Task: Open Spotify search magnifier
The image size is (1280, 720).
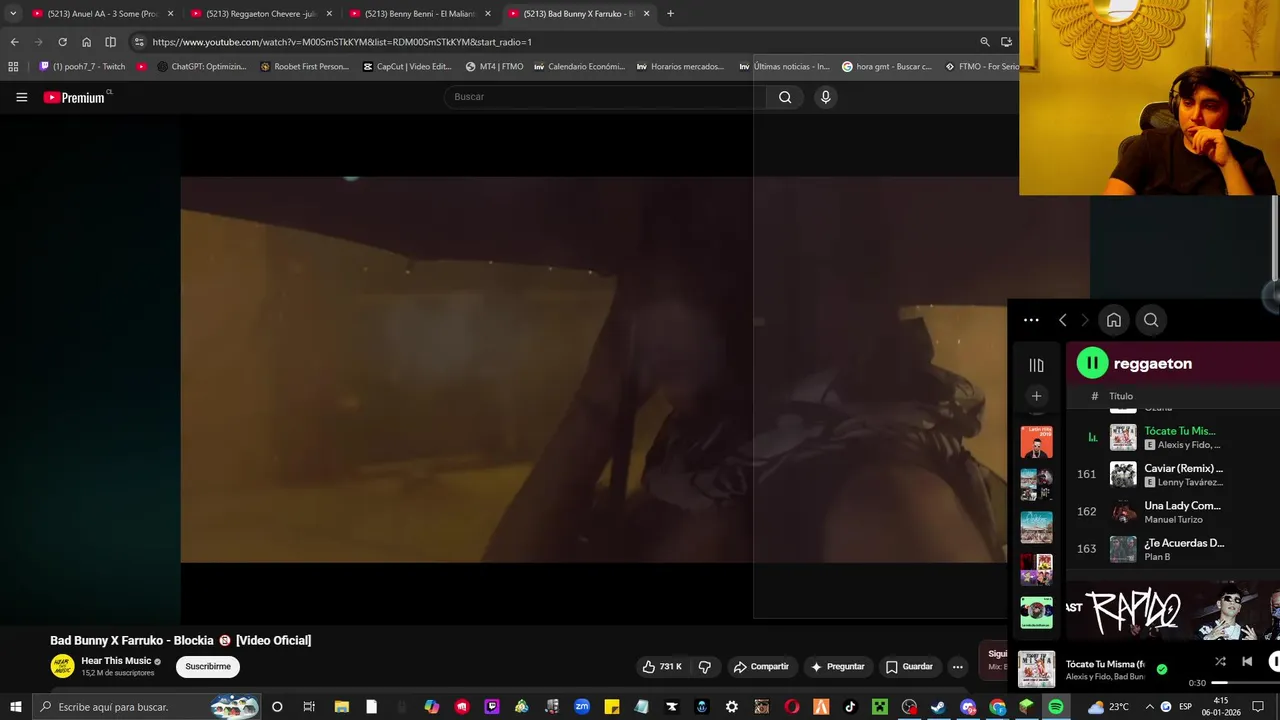Action: tap(1151, 320)
